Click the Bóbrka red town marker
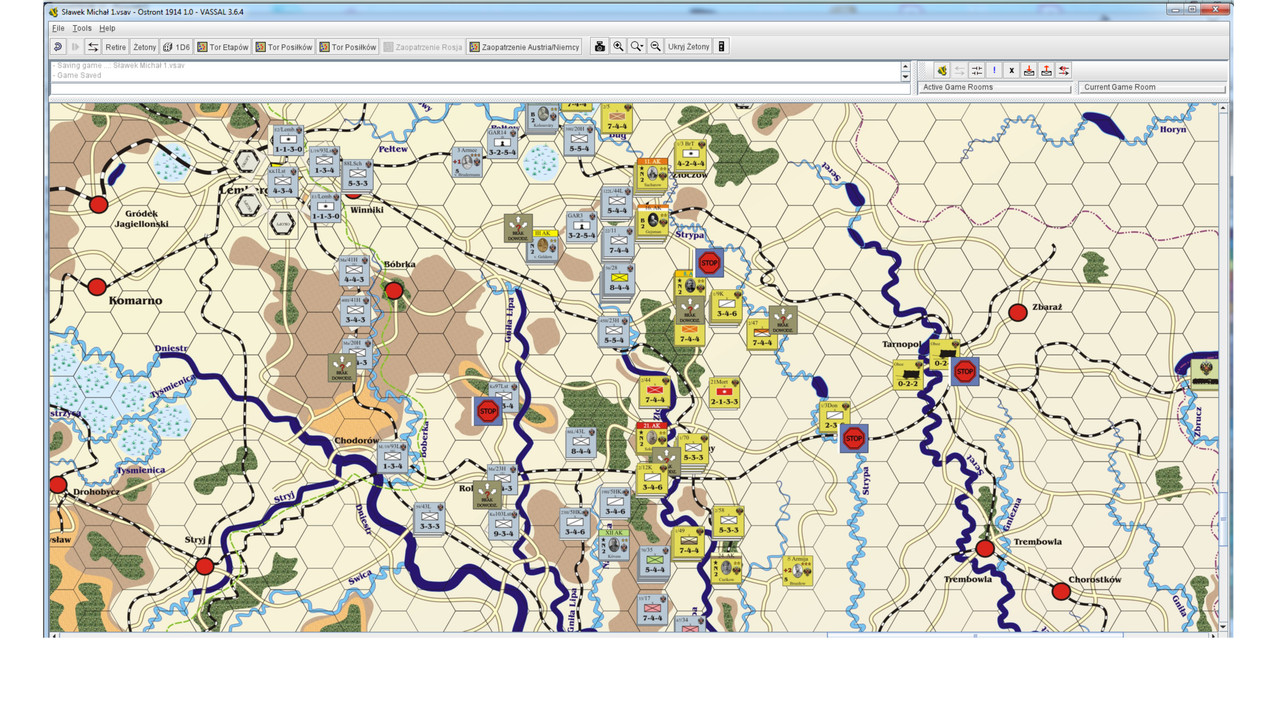 [394, 291]
